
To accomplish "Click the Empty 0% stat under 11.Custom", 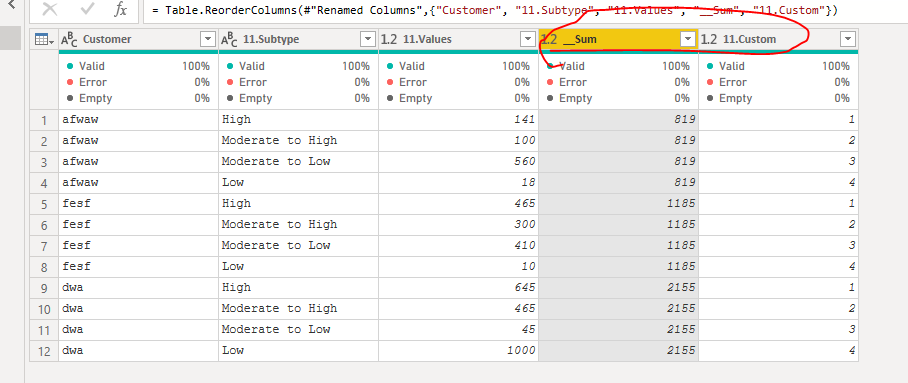I will [x=778, y=99].
